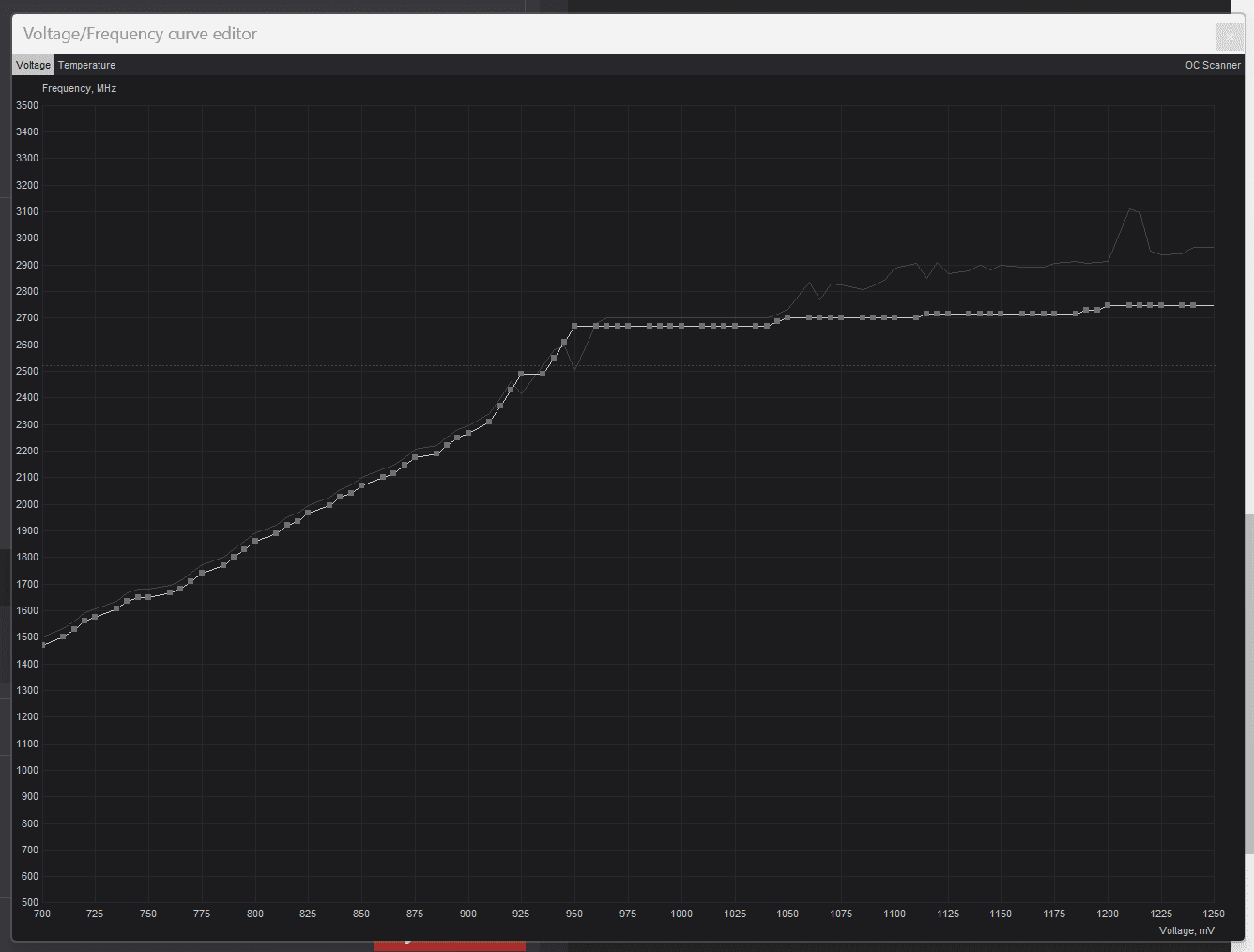Select the curve point at 950 mV
This screenshot has width=1254, height=952.
coord(574,326)
